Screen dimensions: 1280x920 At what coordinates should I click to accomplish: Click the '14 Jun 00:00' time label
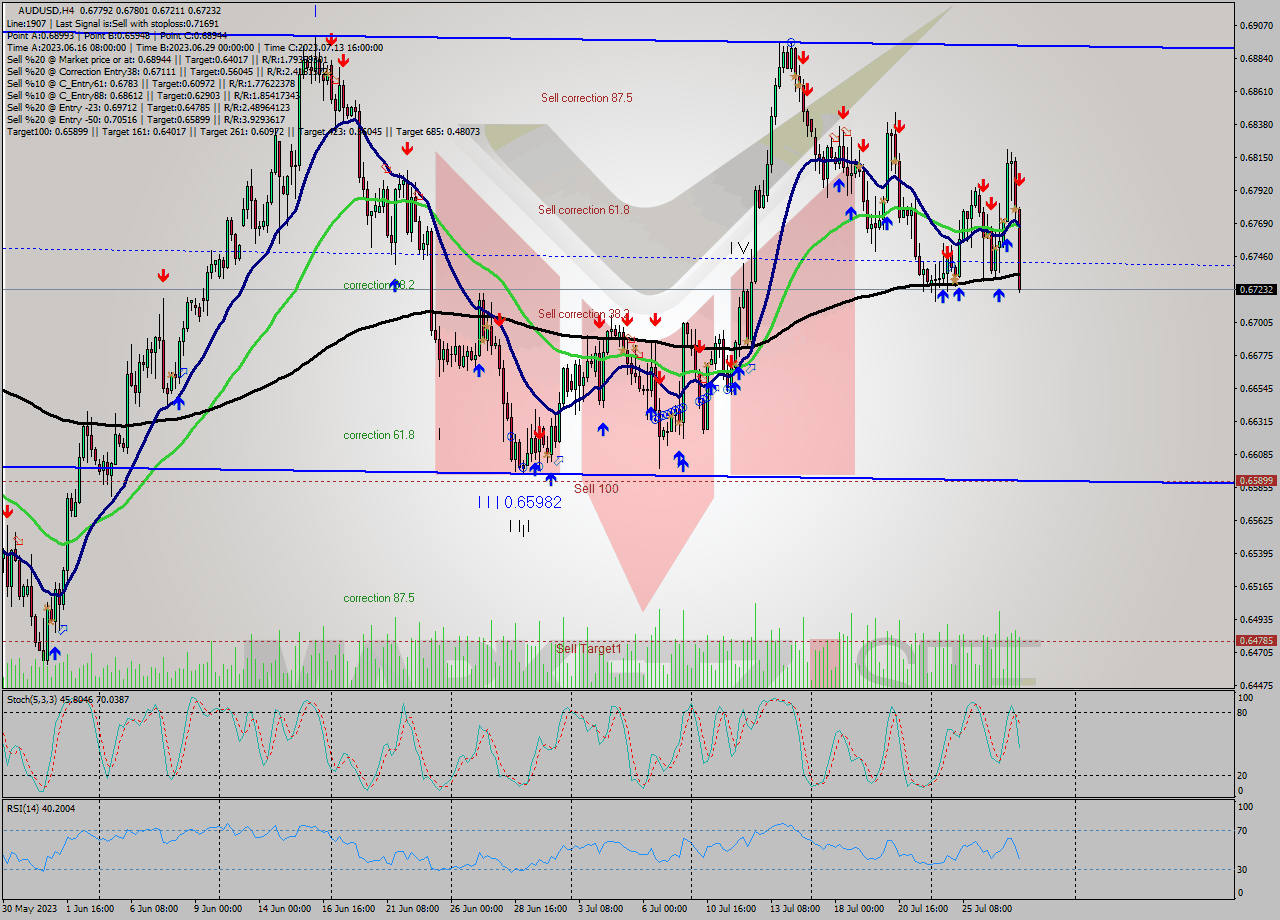283,909
